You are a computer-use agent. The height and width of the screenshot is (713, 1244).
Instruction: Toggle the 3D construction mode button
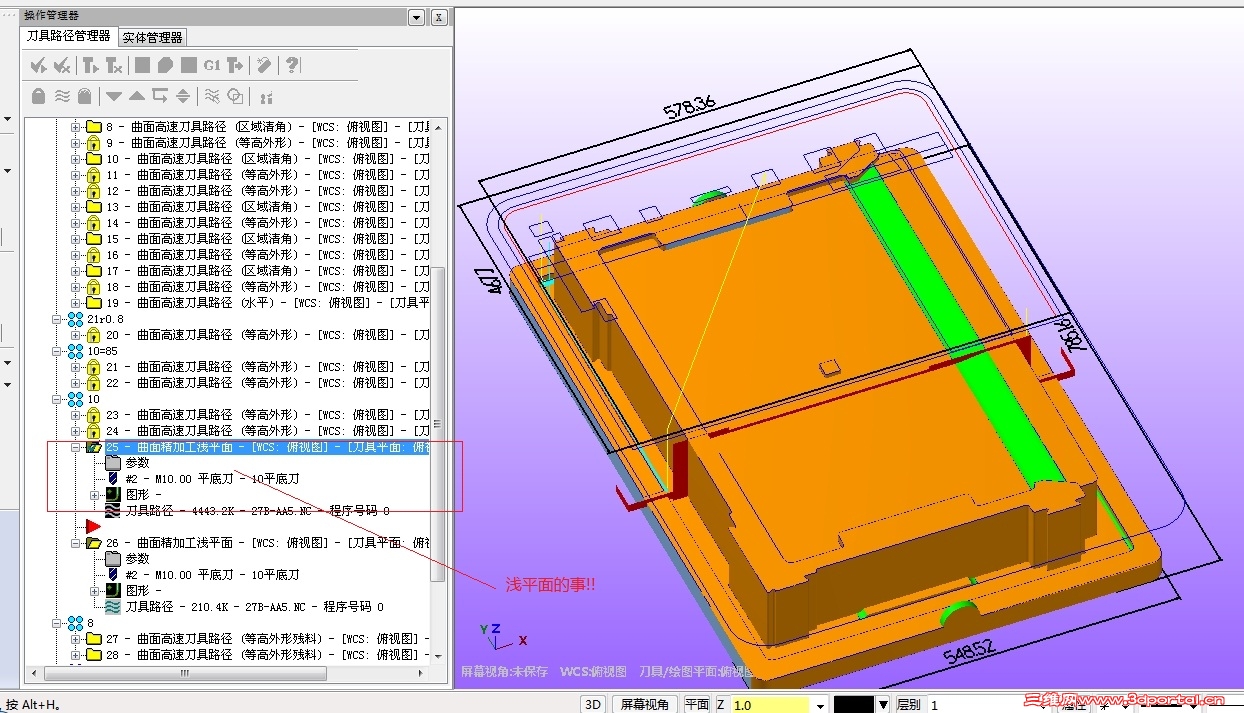coord(593,704)
